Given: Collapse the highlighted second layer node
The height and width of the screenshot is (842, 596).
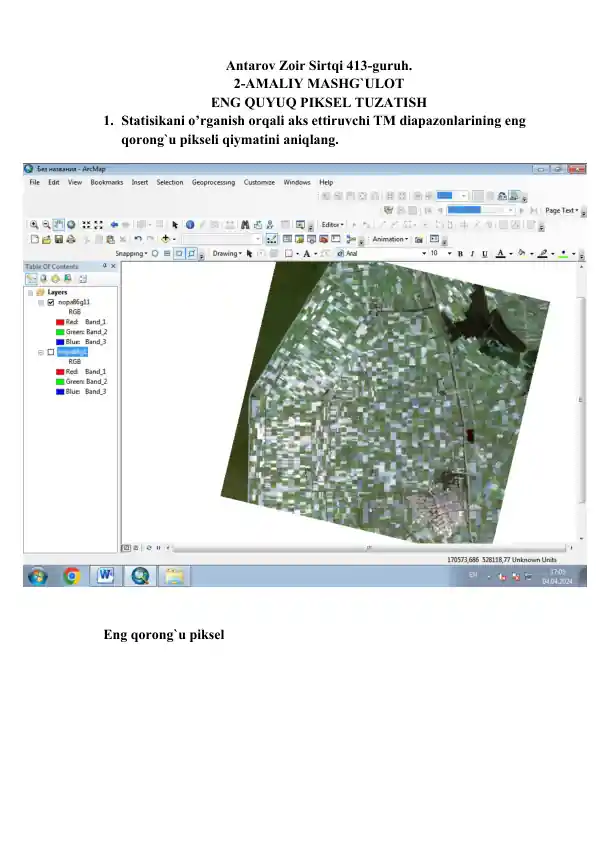Looking at the screenshot, I should tap(41, 352).
